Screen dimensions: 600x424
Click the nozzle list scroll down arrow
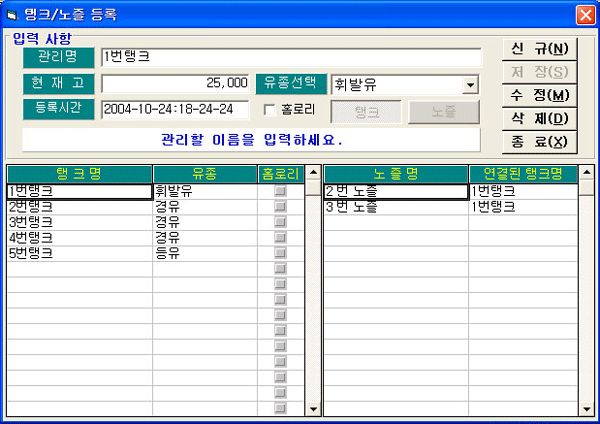click(587, 409)
